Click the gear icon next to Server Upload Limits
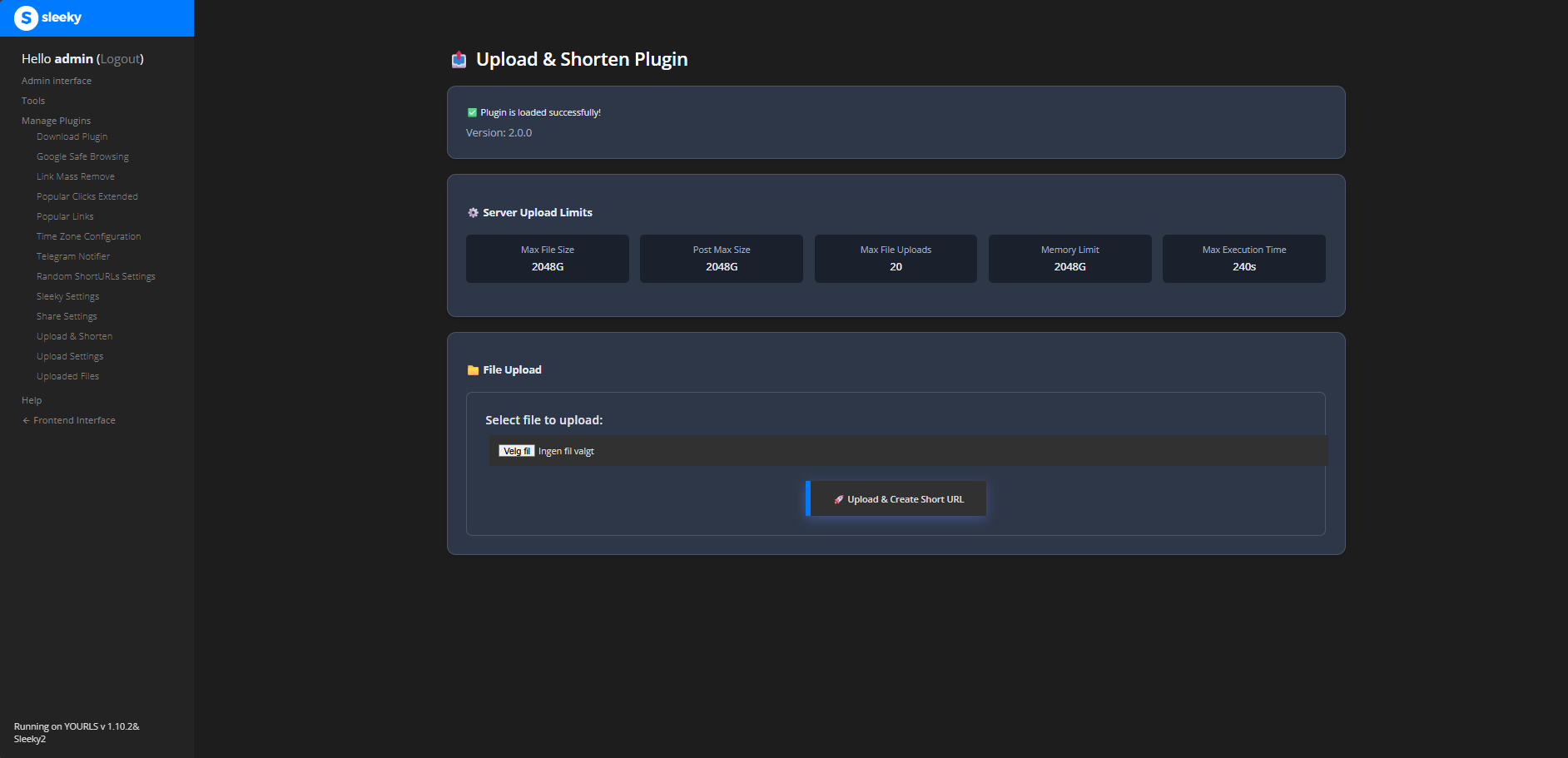 tap(473, 212)
